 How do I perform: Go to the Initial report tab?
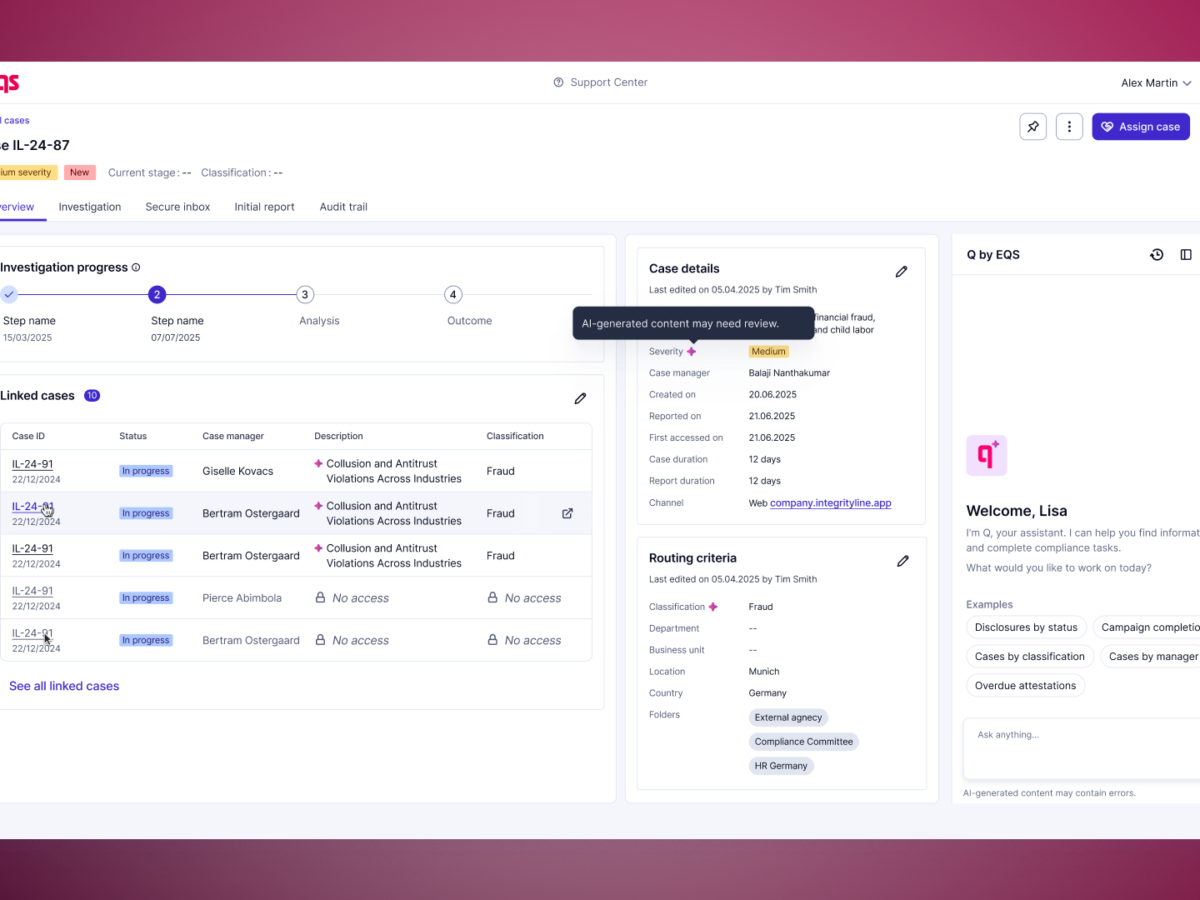click(265, 207)
